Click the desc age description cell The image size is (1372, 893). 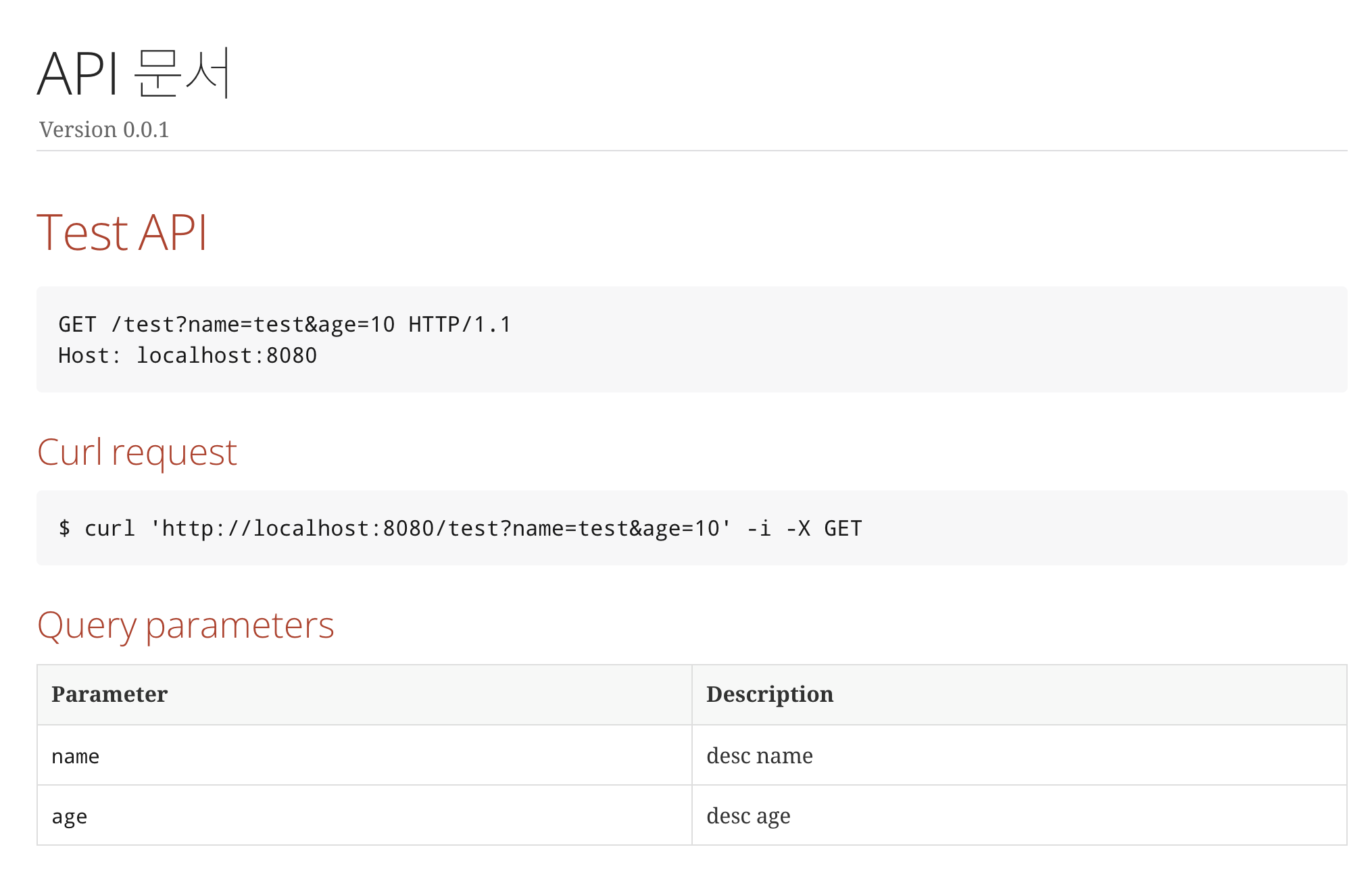click(x=748, y=816)
